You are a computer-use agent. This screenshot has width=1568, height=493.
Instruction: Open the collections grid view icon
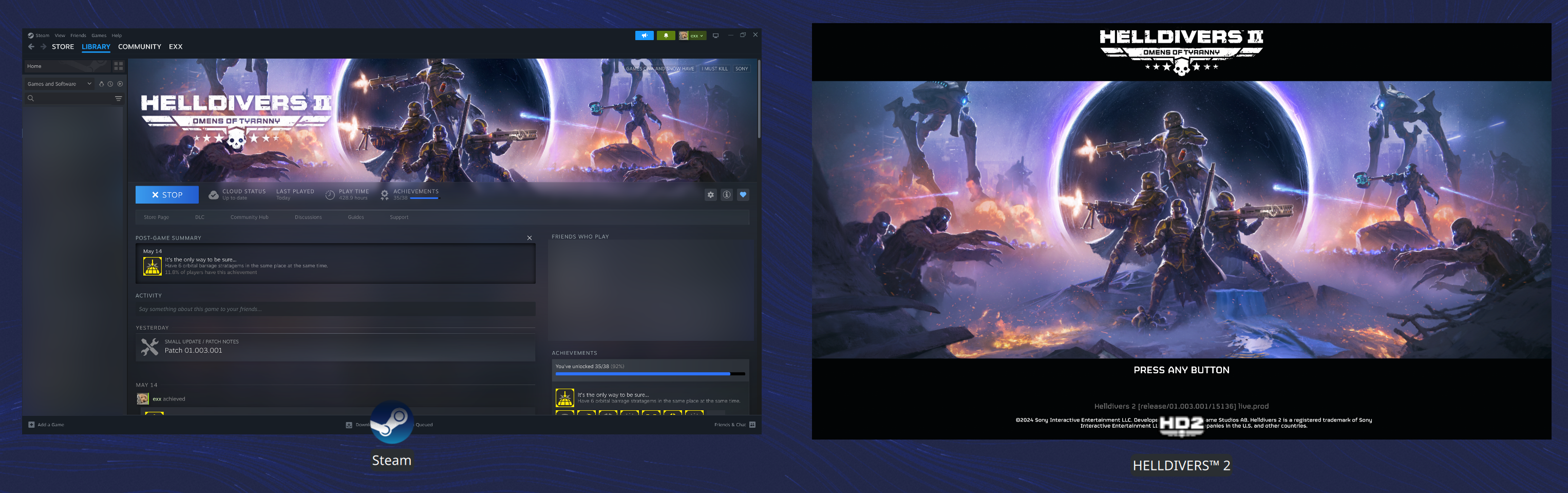coord(119,66)
